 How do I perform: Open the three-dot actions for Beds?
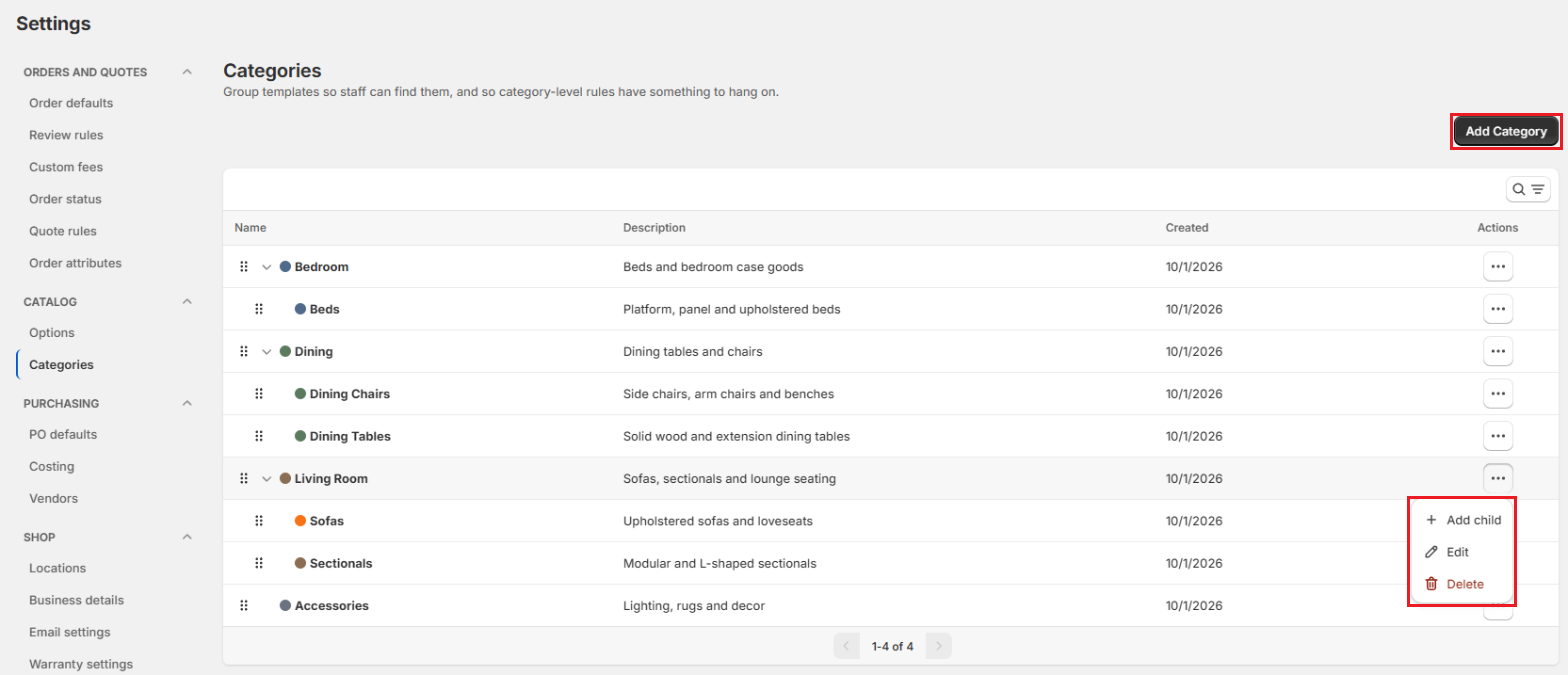[x=1498, y=309]
